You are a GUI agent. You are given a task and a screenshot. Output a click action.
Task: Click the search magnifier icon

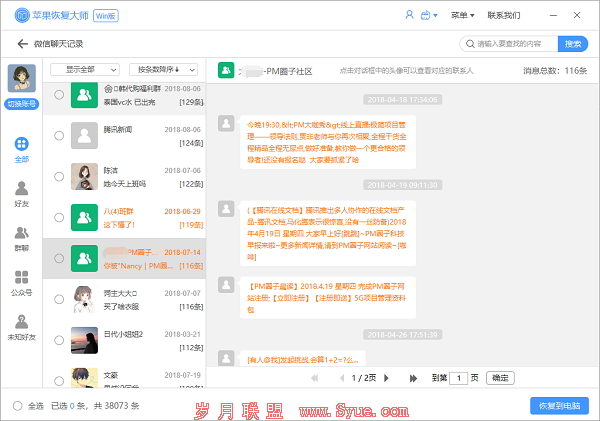click(x=470, y=44)
